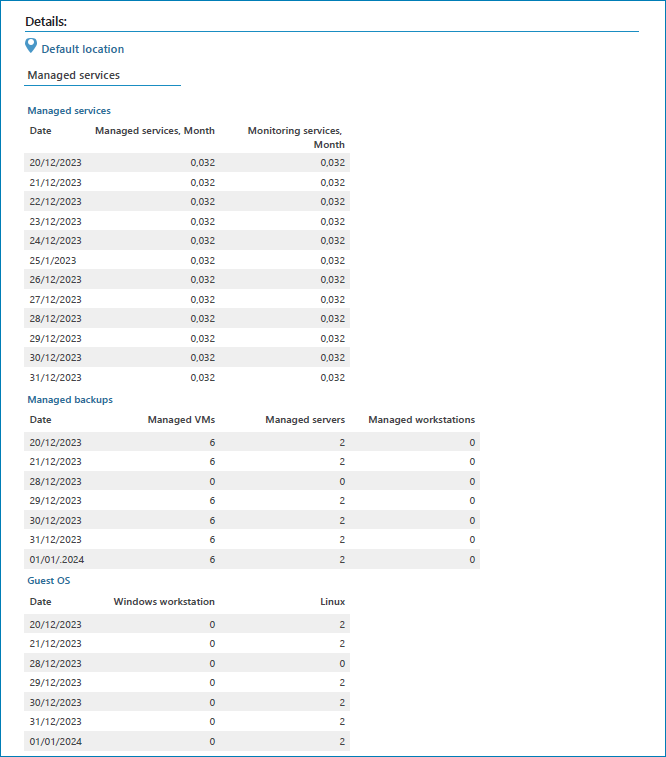Select 30/12/2023 in Guest OS table

coord(56,702)
